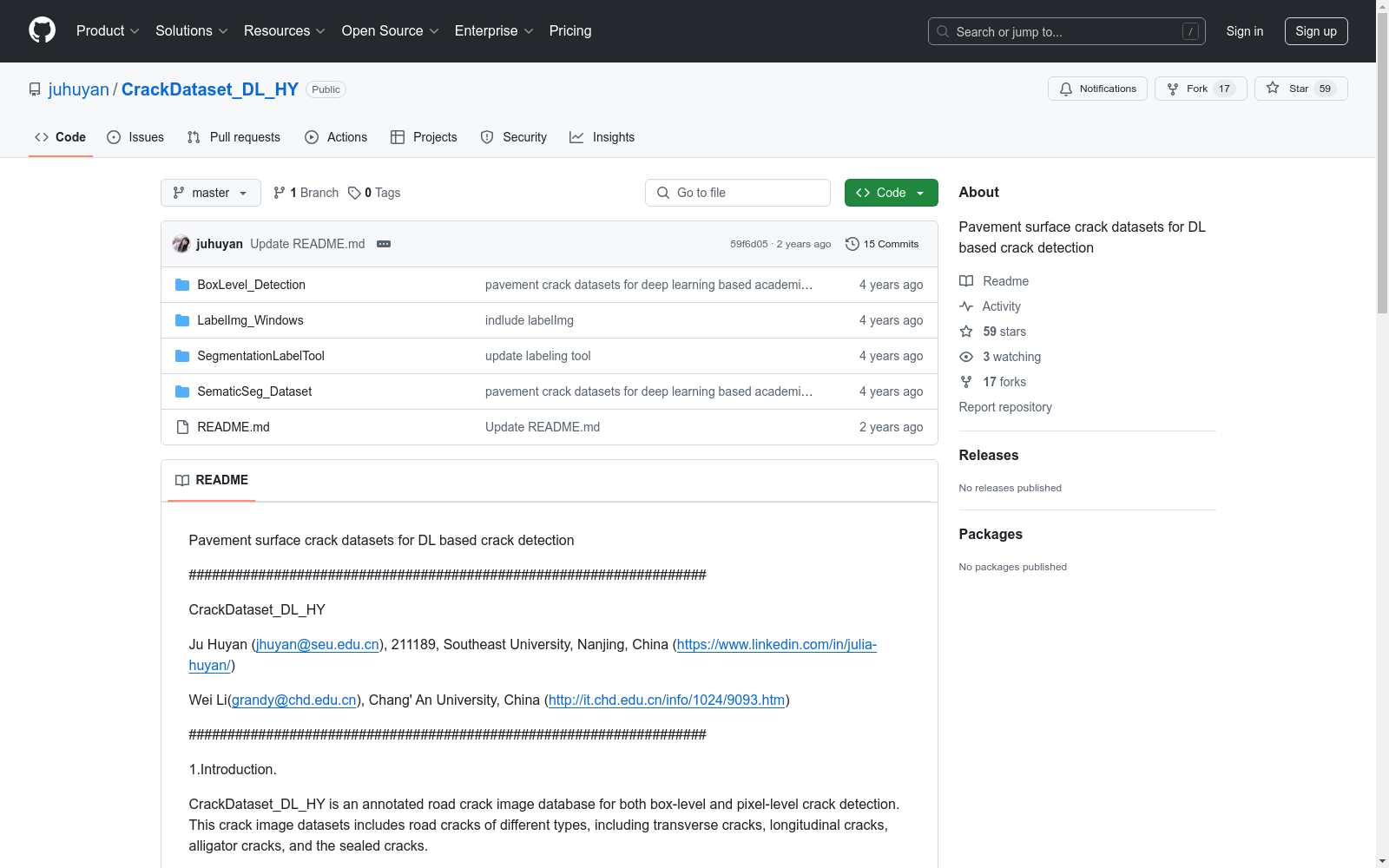This screenshot has height=868, width=1389.
Task: Click the Releases heading link
Action: pyautogui.click(x=989, y=455)
